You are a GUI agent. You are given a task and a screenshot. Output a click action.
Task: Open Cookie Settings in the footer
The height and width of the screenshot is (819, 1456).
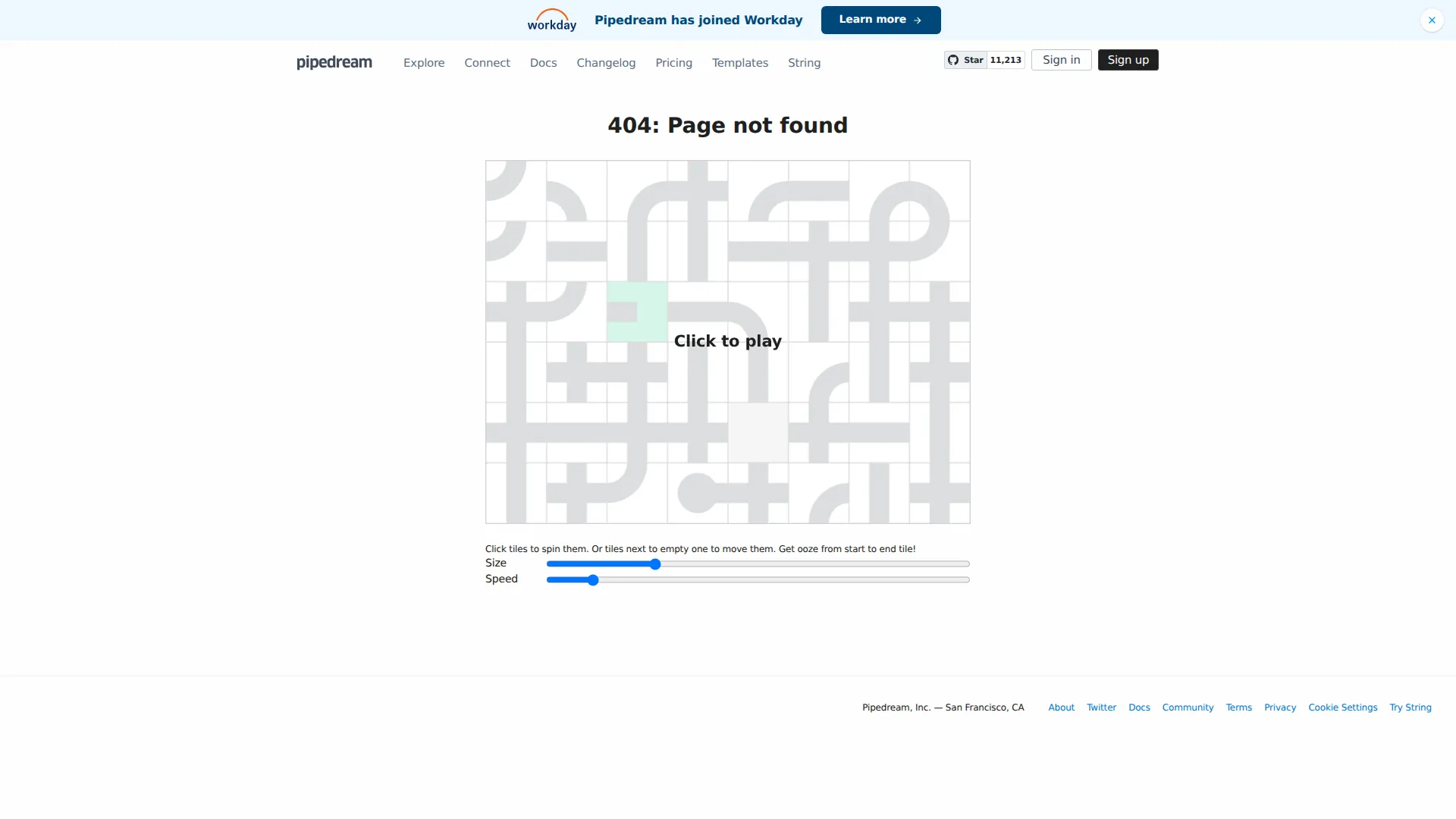(x=1341, y=707)
